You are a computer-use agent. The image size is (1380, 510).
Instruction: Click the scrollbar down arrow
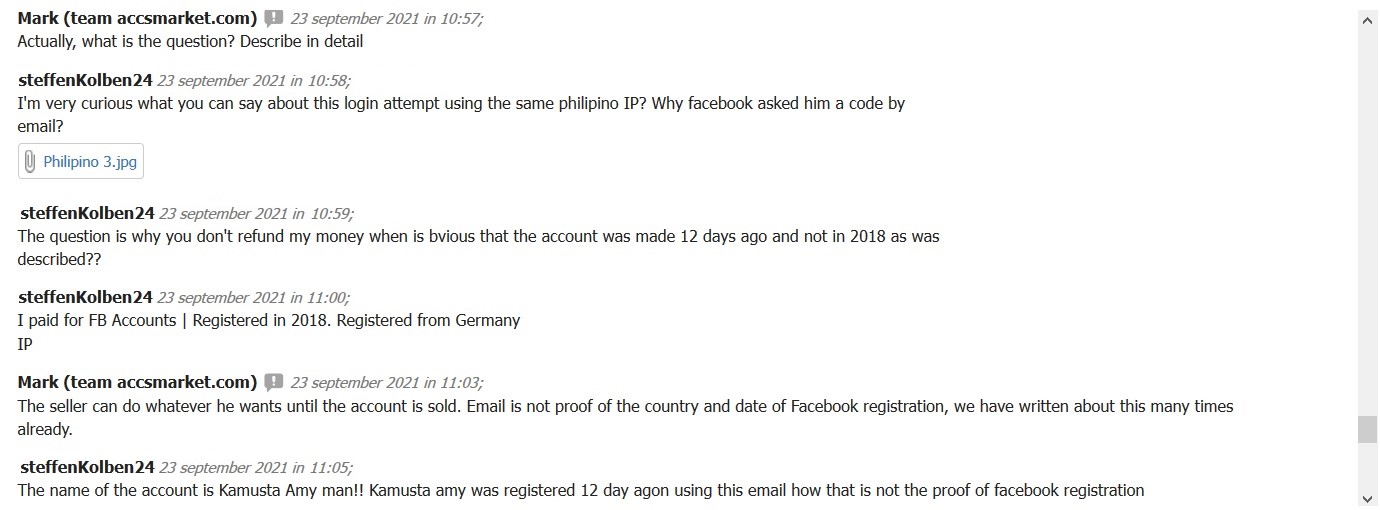pyautogui.click(x=1367, y=498)
